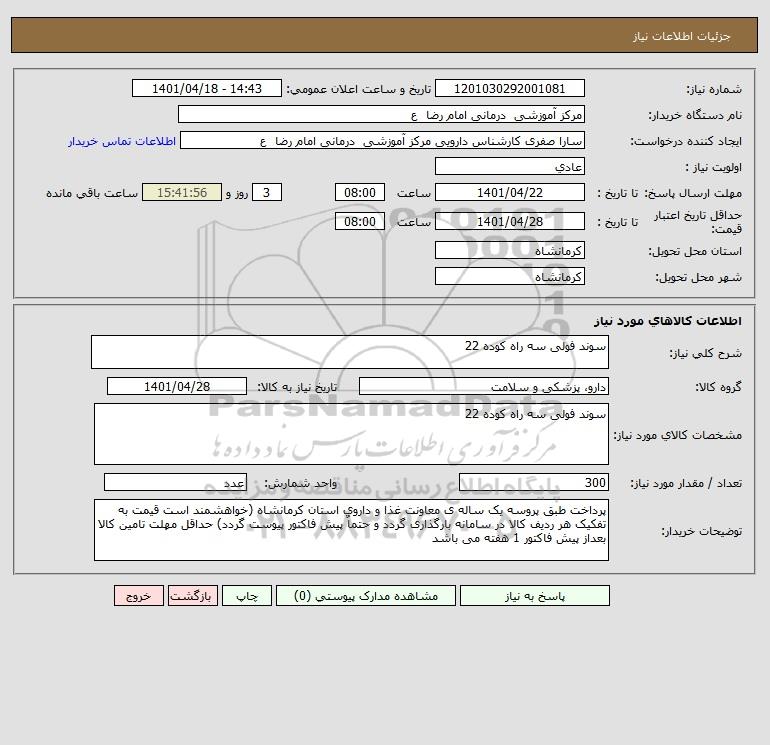The height and width of the screenshot is (745, 770).
Task: Click price validity time 08:00 field
Action: coord(359,221)
